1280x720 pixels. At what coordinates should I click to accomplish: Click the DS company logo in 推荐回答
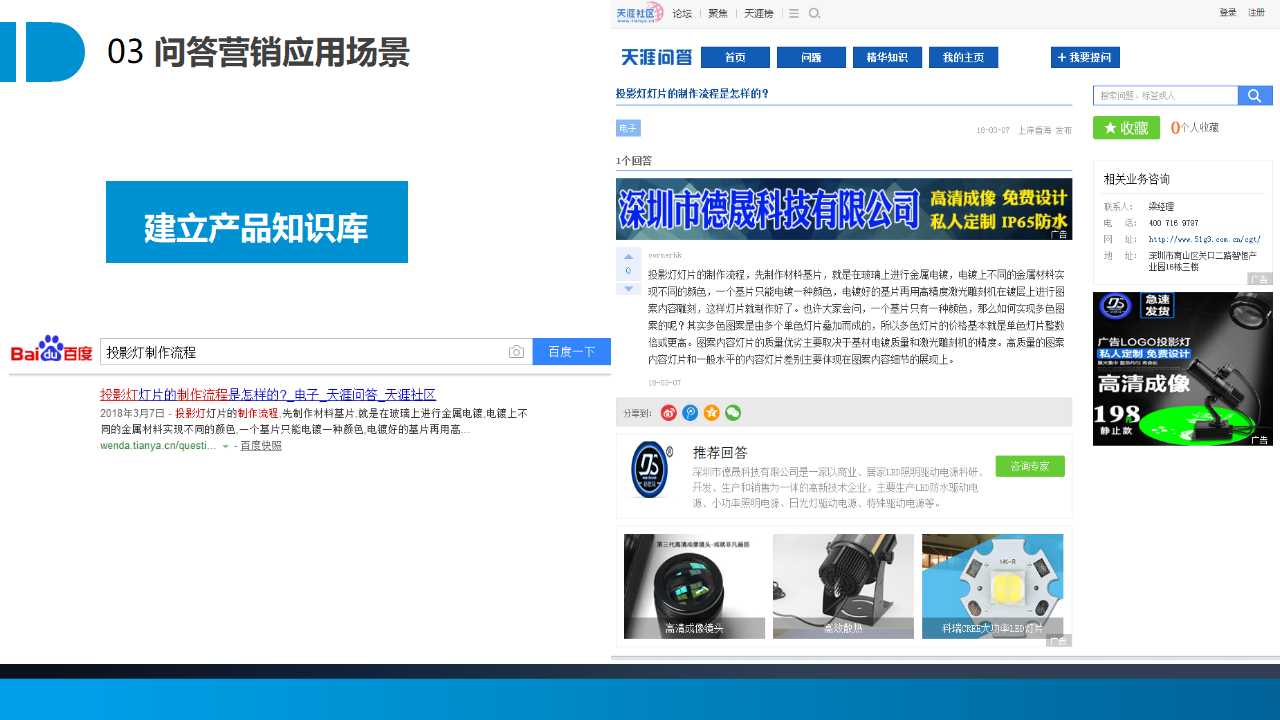tap(651, 470)
